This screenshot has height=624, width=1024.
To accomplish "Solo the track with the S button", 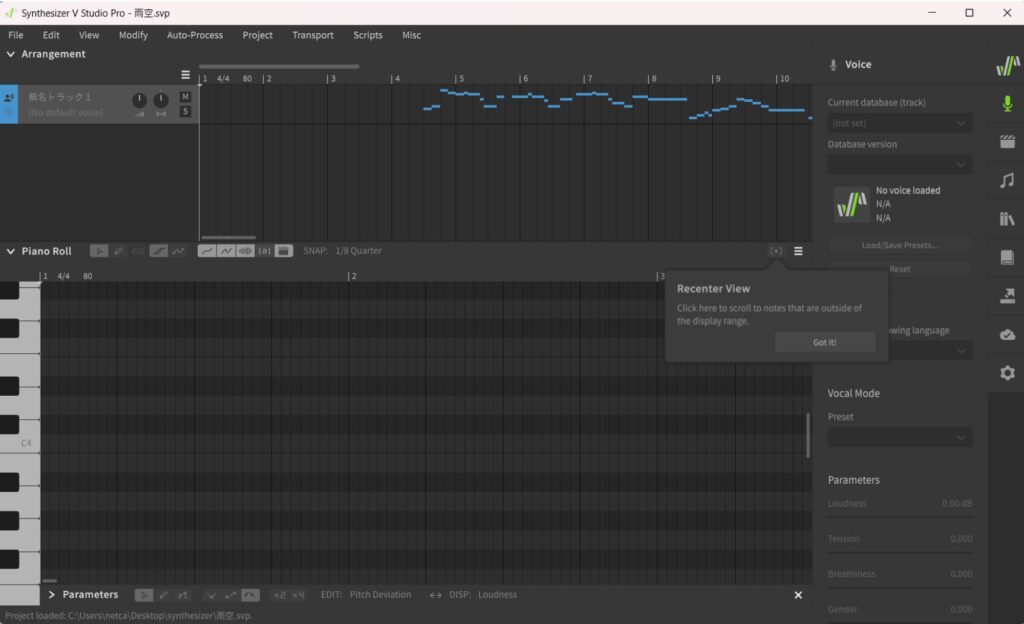I will (x=185, y=112).
